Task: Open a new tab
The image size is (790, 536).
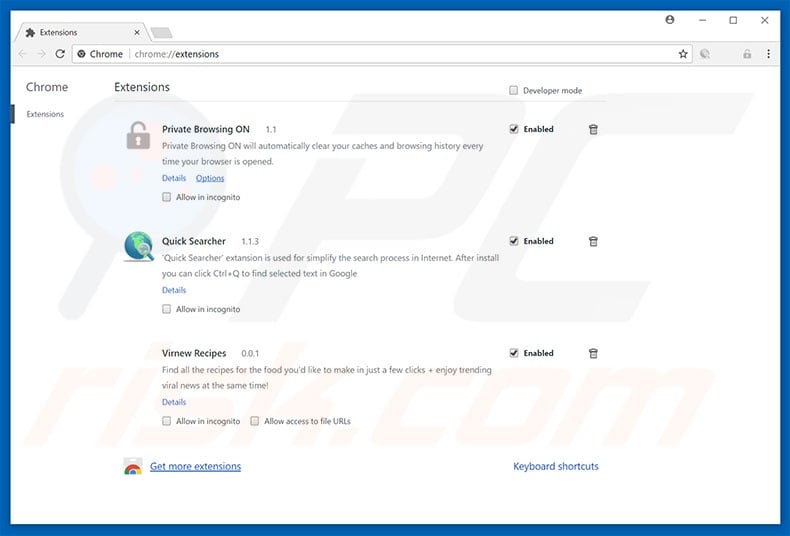Action: 161,33
